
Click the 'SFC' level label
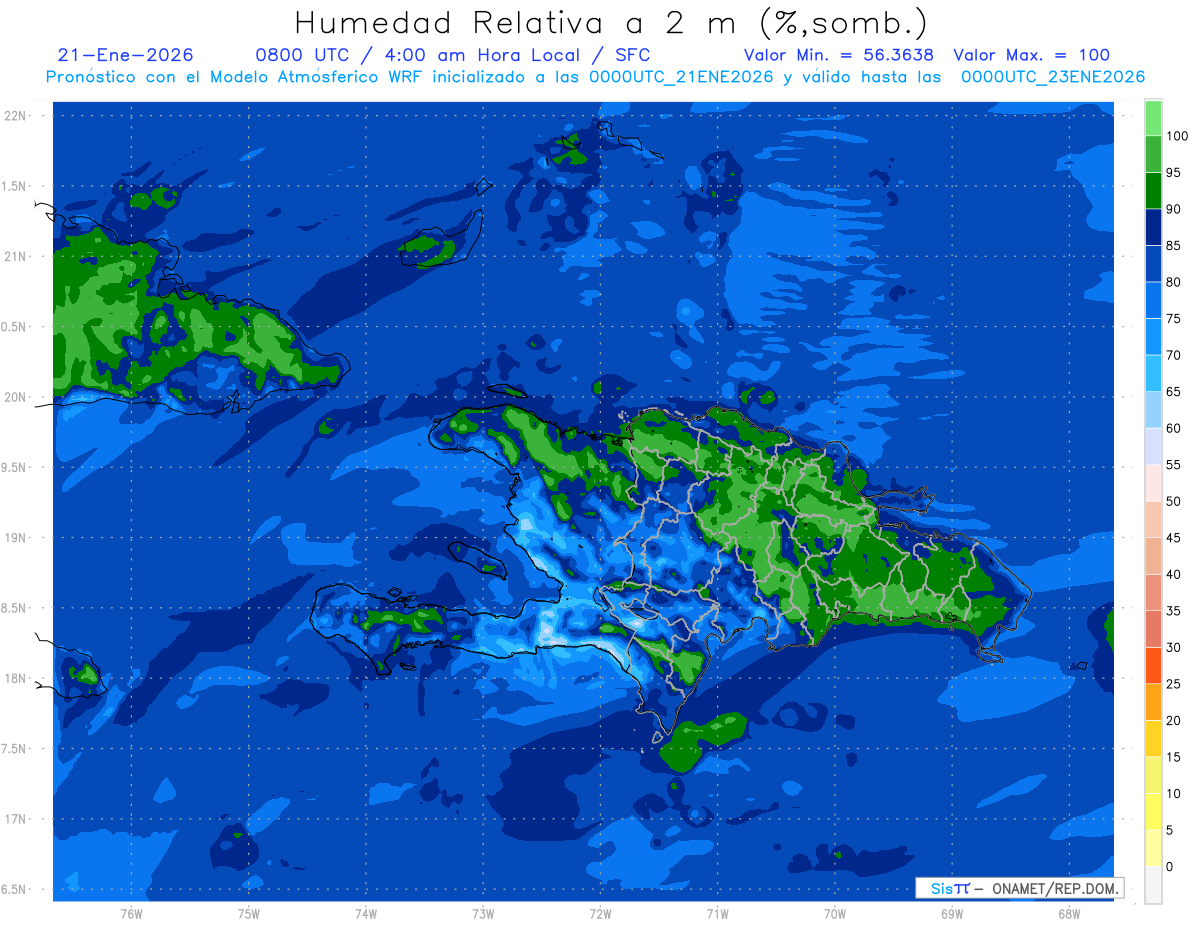pyautogui.click(x=632, y=55)
